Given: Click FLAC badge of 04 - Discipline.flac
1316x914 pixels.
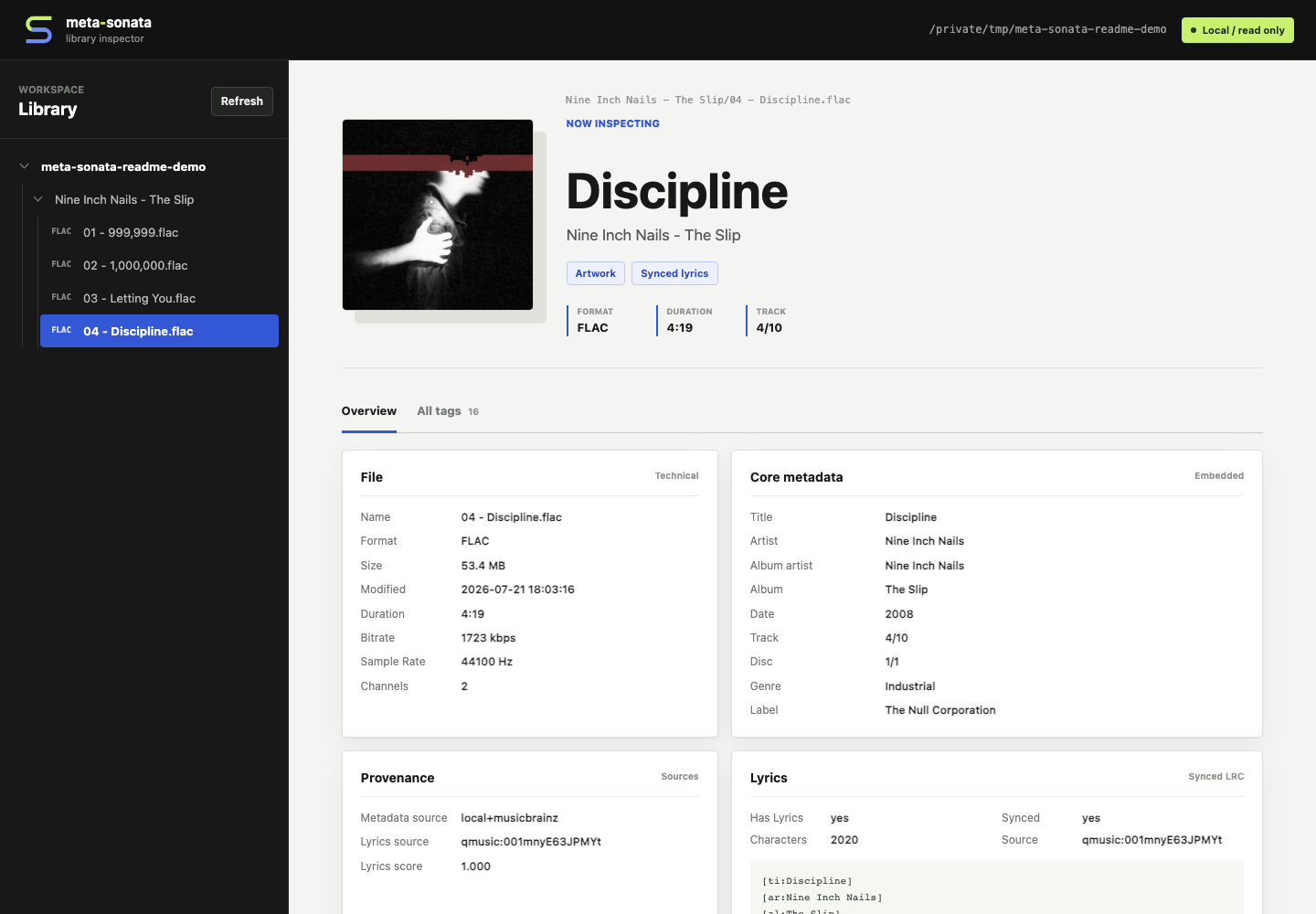Looking at the screenshot, I should pyautogui.click(x=61, y=331).
